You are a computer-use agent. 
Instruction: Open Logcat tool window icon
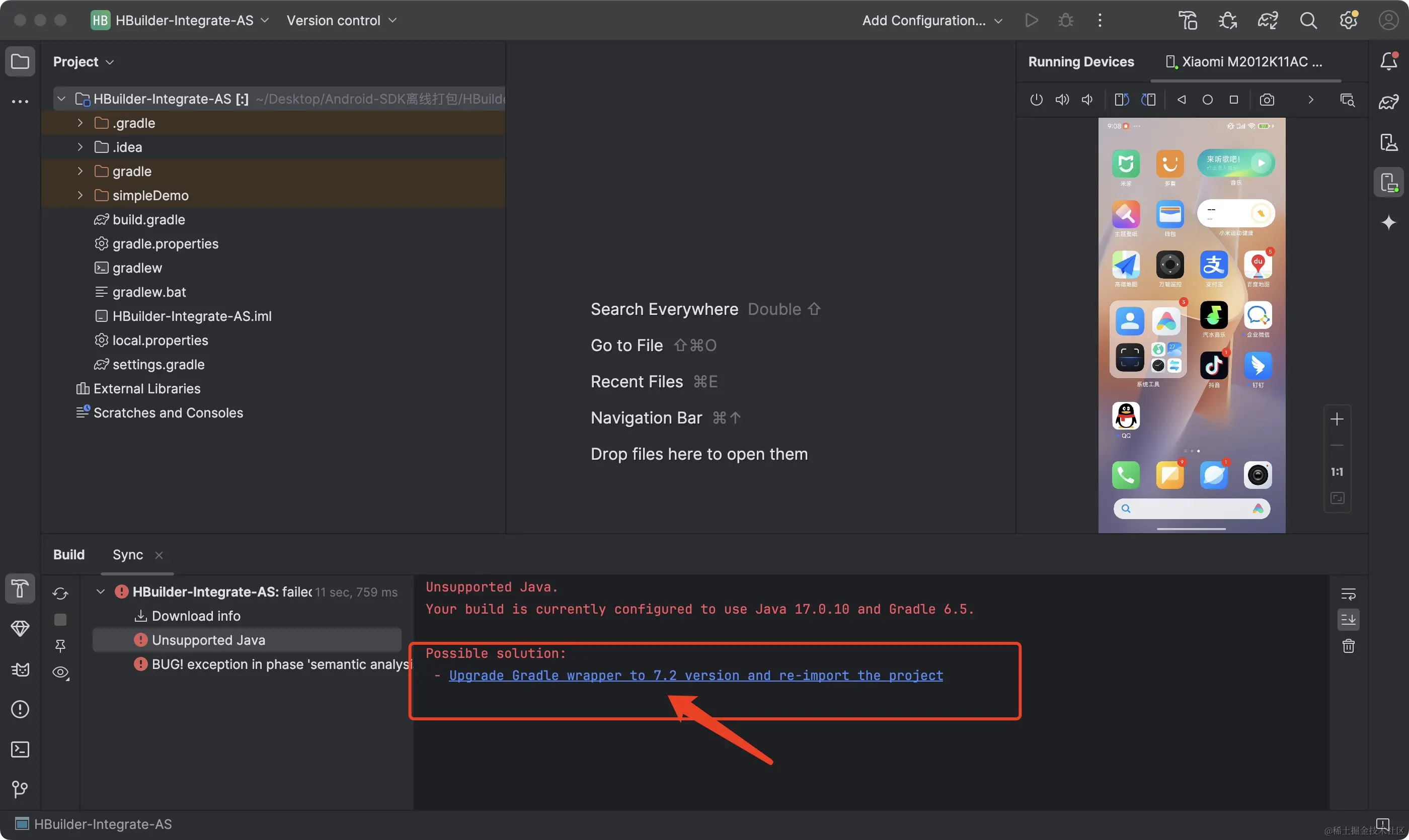pos(21,669)
